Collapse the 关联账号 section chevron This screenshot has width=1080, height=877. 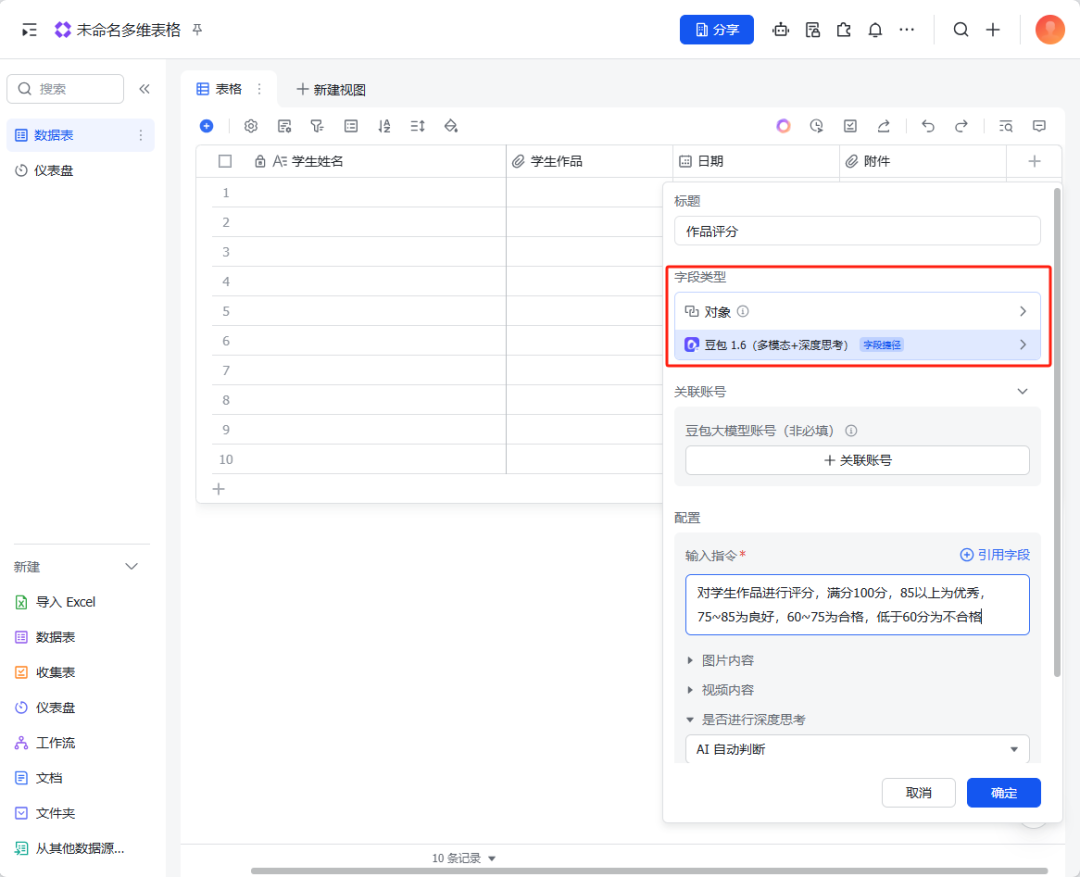click(x=1022, y=392)
